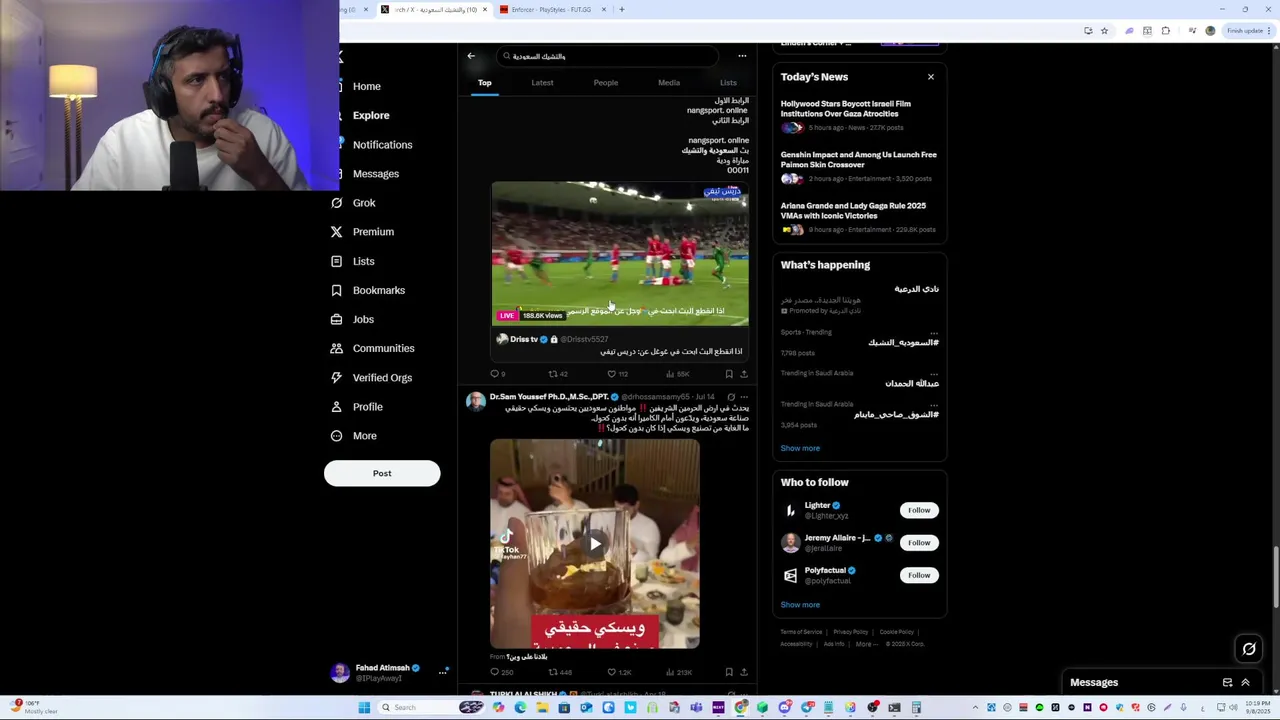
Task: Click the Verified Orgs lightning icon
Action: [337, 378]
